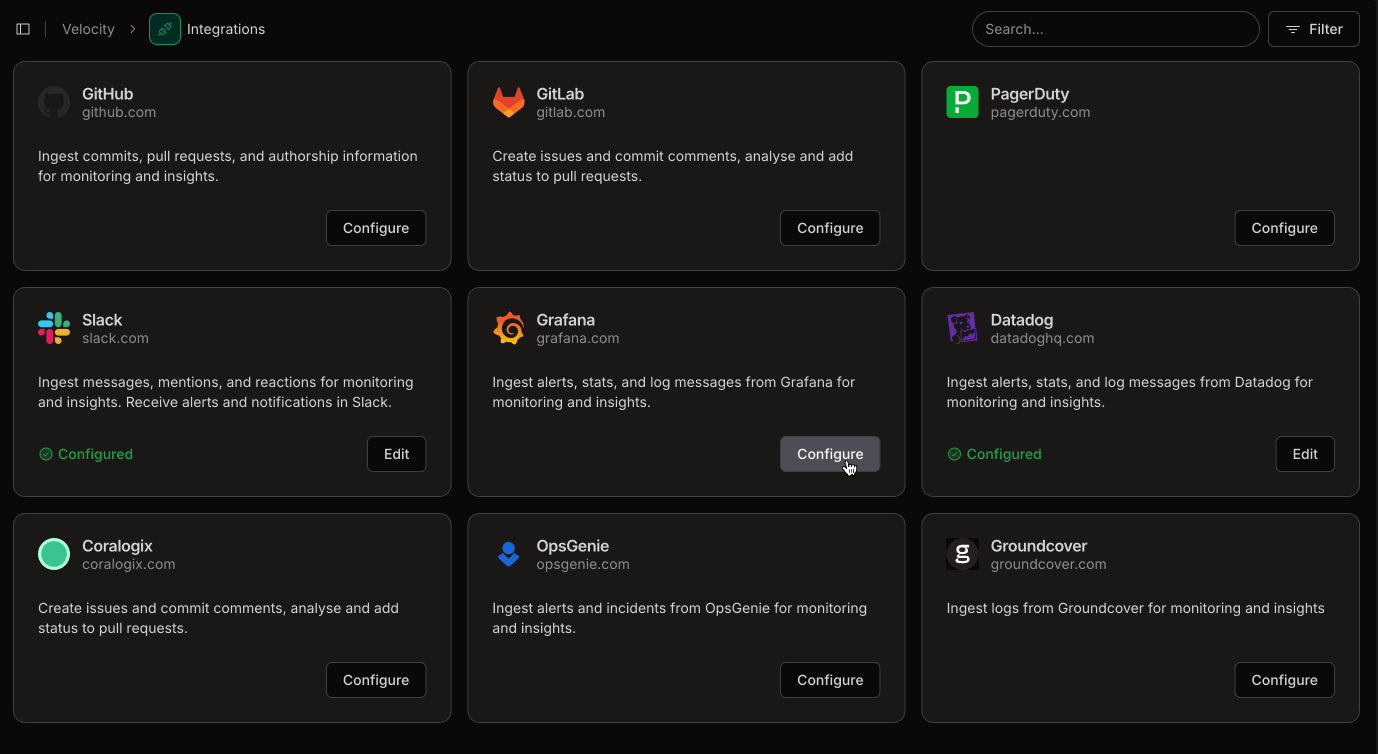Select the Grafana flame icon

tap(508, 327)
